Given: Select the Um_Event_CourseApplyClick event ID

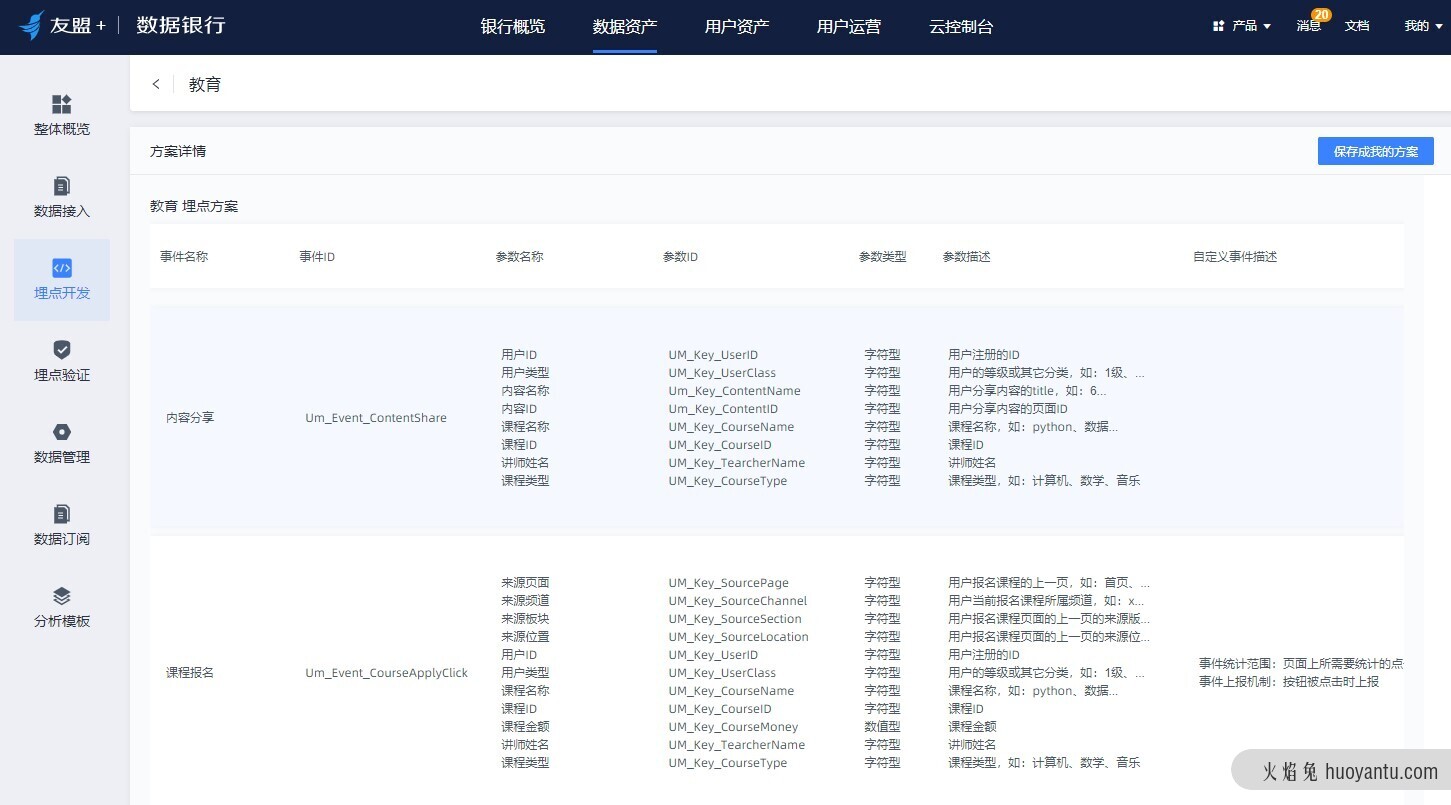Looking at the screenshot, I should coord(387,673).
